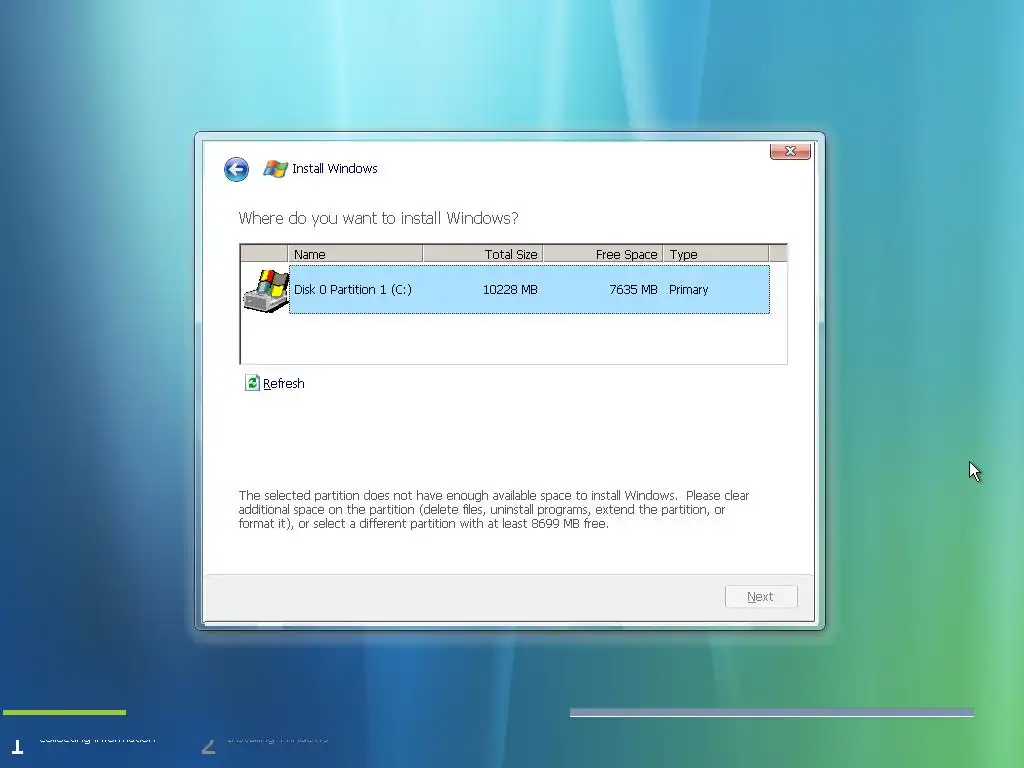Click the 10228 MB total size value

point(510,289)
